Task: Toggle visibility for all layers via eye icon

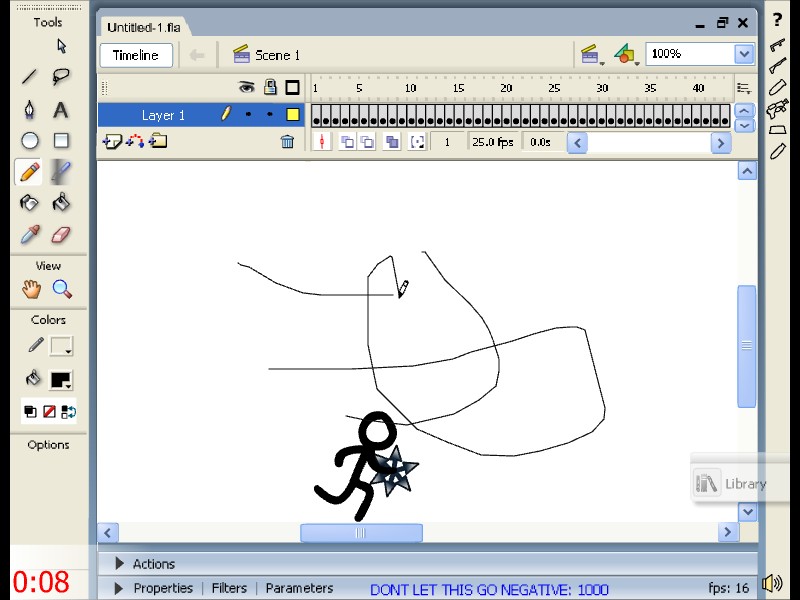Action: point(246,88)
